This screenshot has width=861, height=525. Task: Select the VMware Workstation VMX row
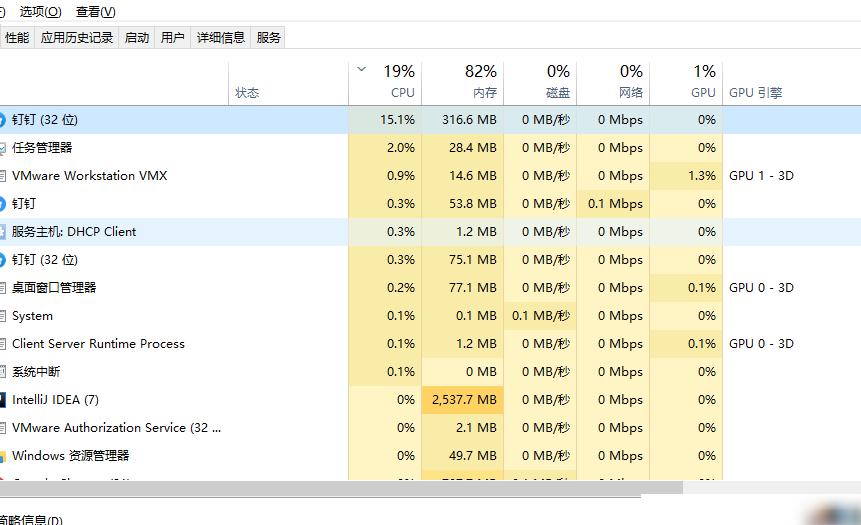pos(430,176)
